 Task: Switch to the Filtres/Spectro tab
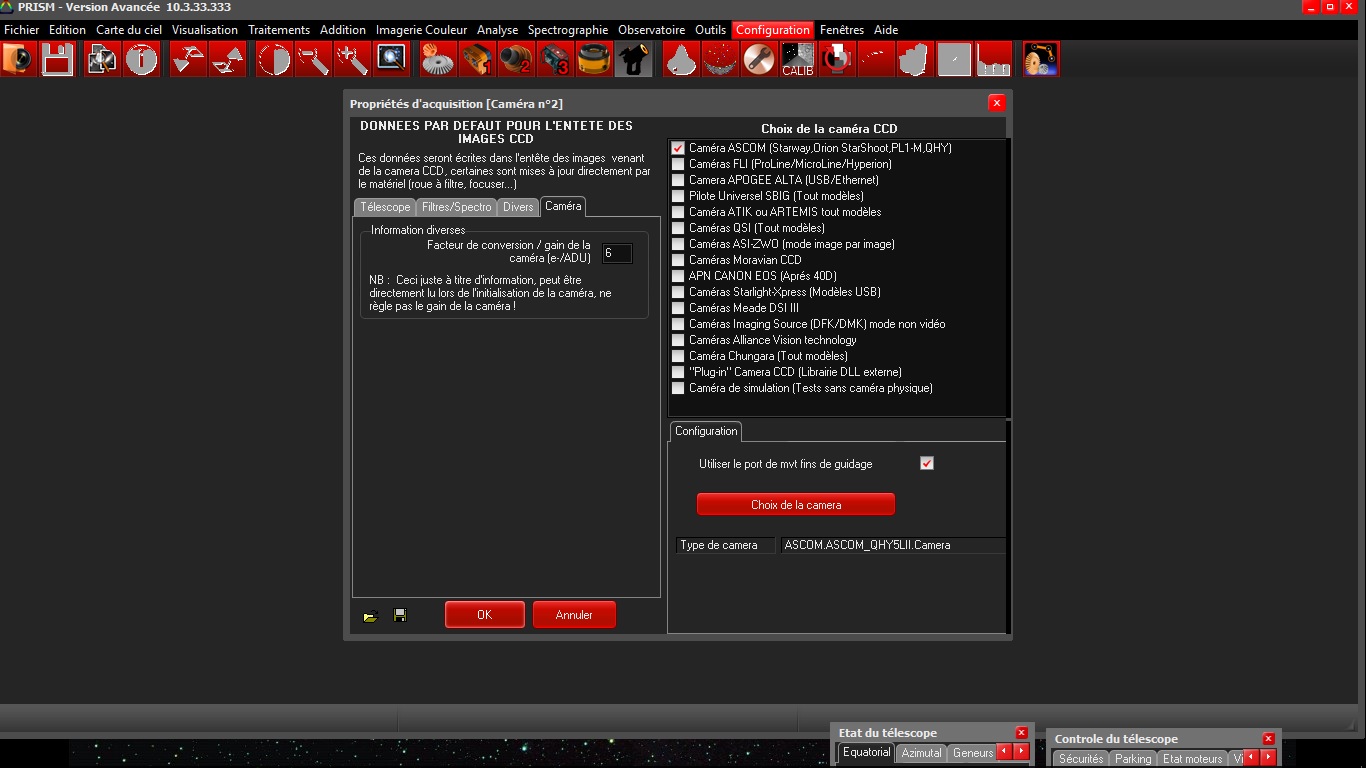click(456, 207)
